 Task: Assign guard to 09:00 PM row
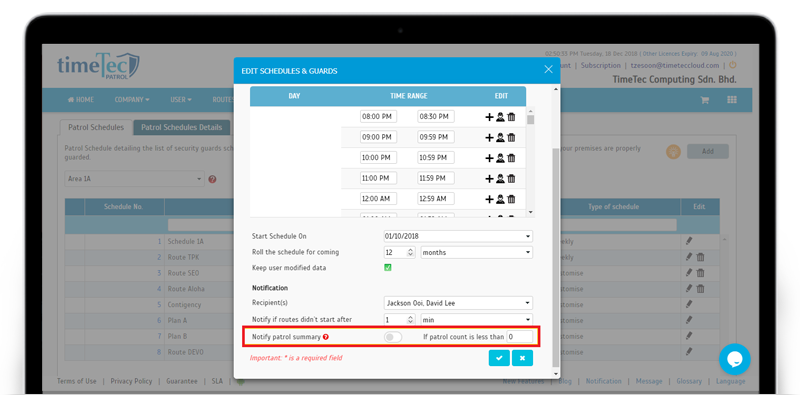pos(500,137)
